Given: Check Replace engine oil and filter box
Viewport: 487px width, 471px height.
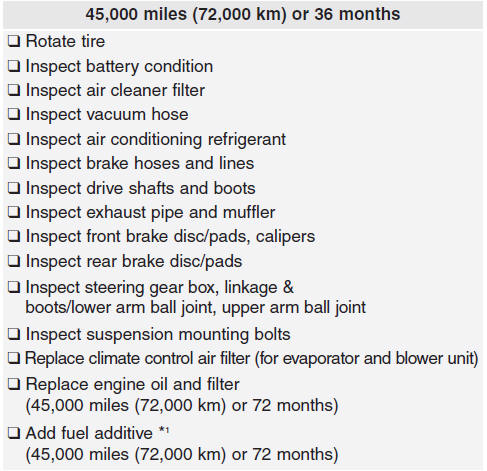Looking at the screenshot, I should click(14, 385).
